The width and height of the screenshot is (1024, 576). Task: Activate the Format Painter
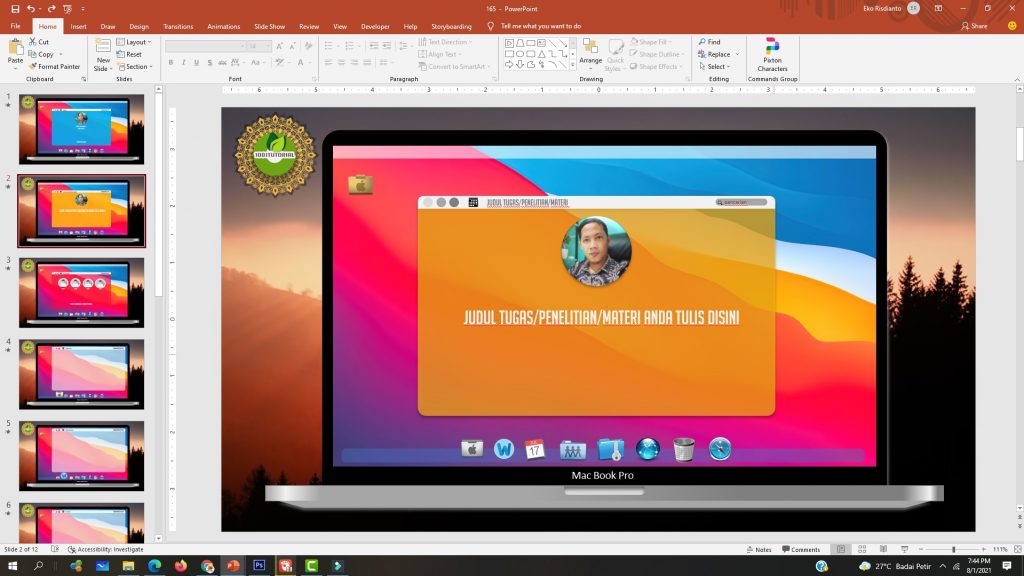[54, 67]
